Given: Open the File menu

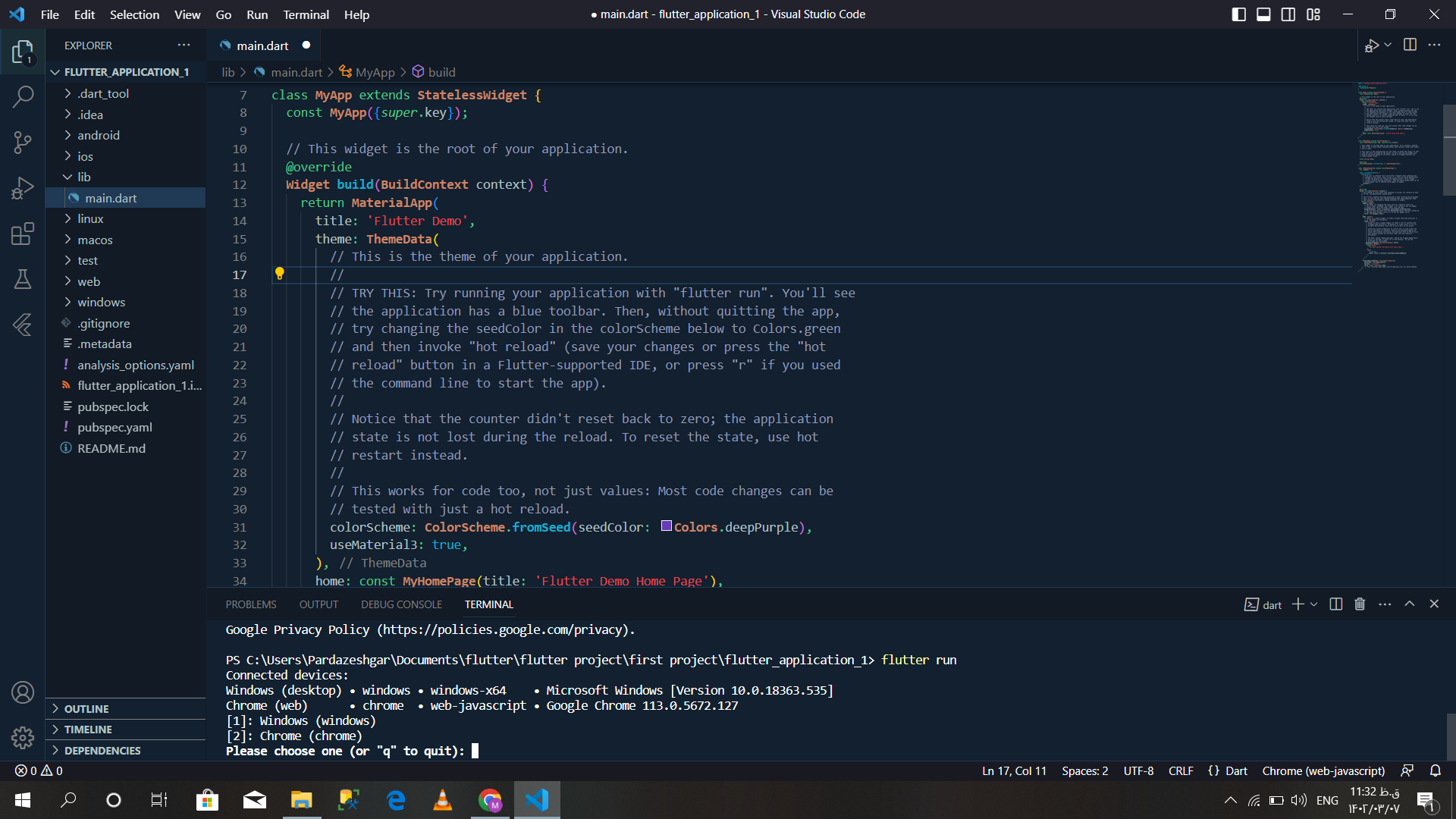Looking at the screenshot, I should point(49,14).
